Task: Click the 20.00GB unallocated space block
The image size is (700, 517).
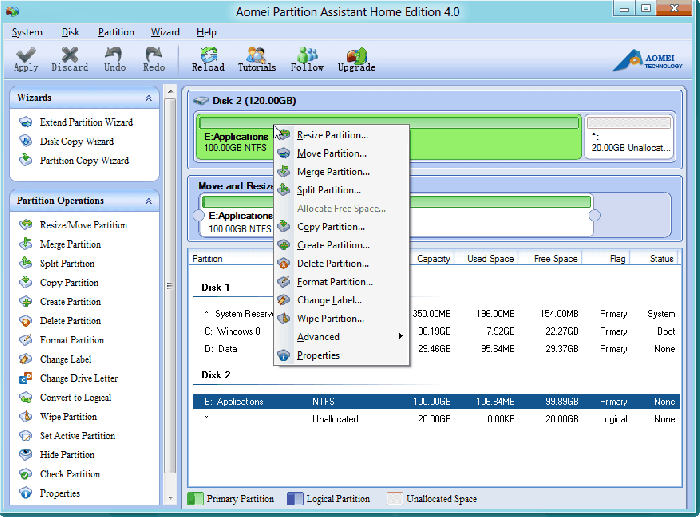Action: [628, 136]
